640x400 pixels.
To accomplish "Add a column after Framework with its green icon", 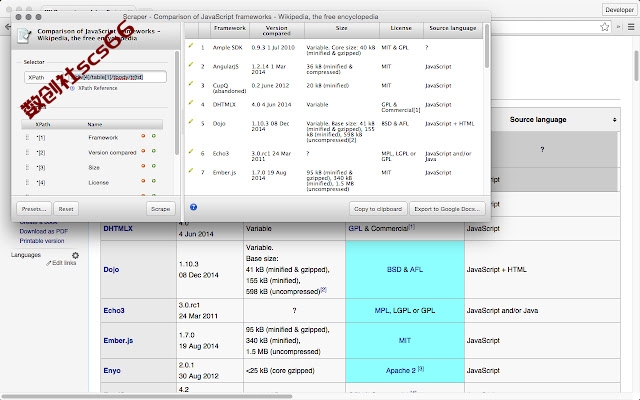I will (x=154, y=136).
